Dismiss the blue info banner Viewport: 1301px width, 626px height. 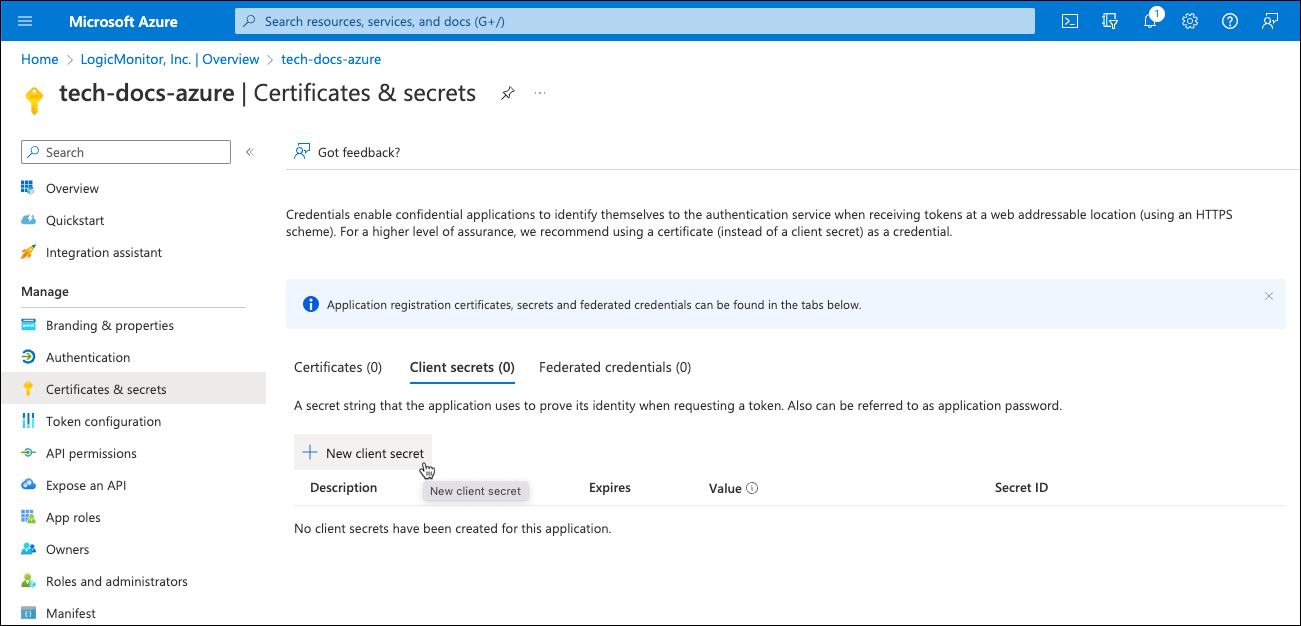tap(1269, 296)
